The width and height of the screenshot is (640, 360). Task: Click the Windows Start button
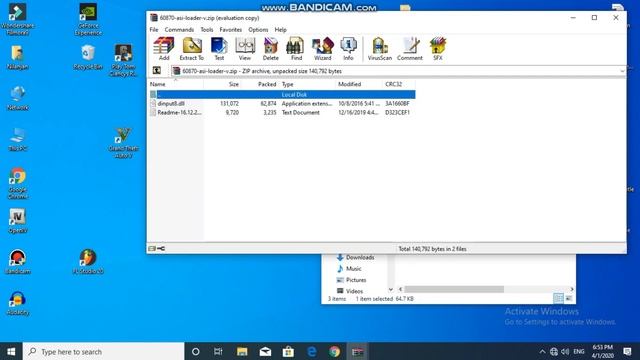pyautogui.click(x=11, y=351)
